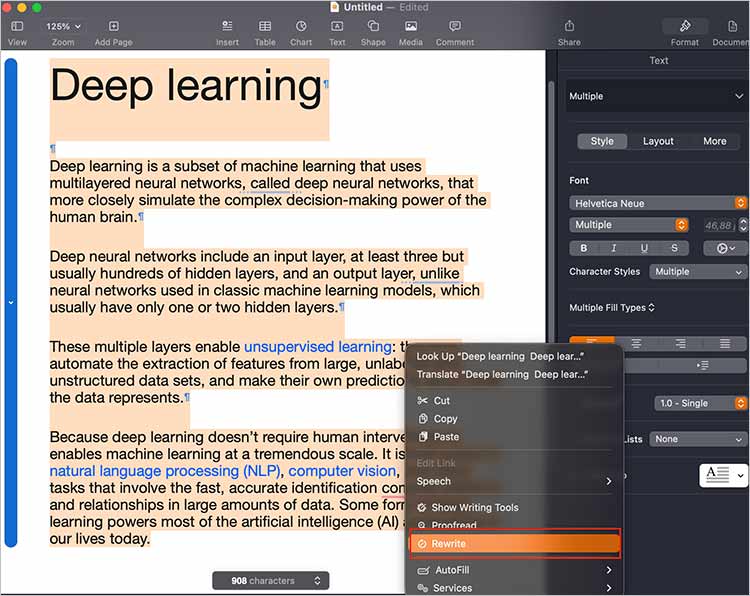Click the font size stepper arrows
Screen dimensions: 750x596
(x=742, y=225)
